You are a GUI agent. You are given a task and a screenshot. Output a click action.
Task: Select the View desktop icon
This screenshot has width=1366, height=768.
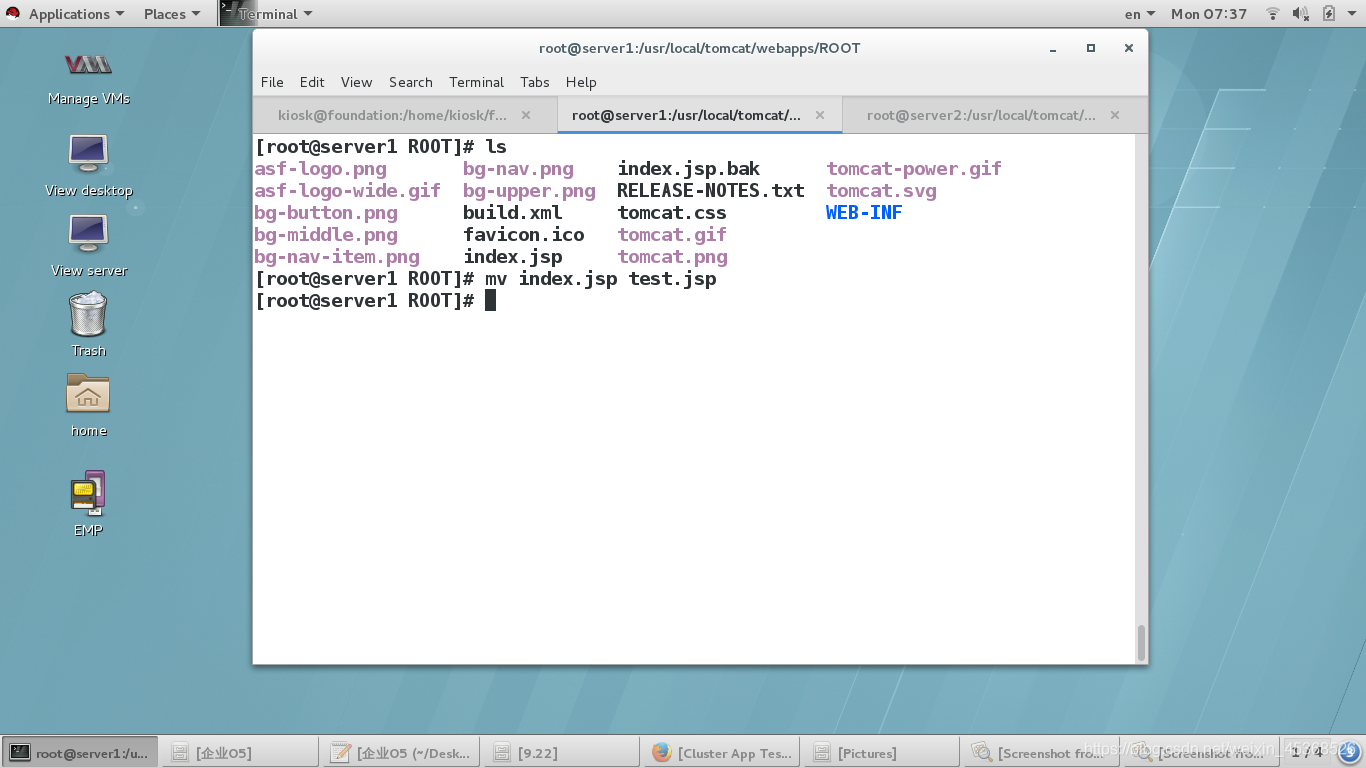click(x=88, y=164)
